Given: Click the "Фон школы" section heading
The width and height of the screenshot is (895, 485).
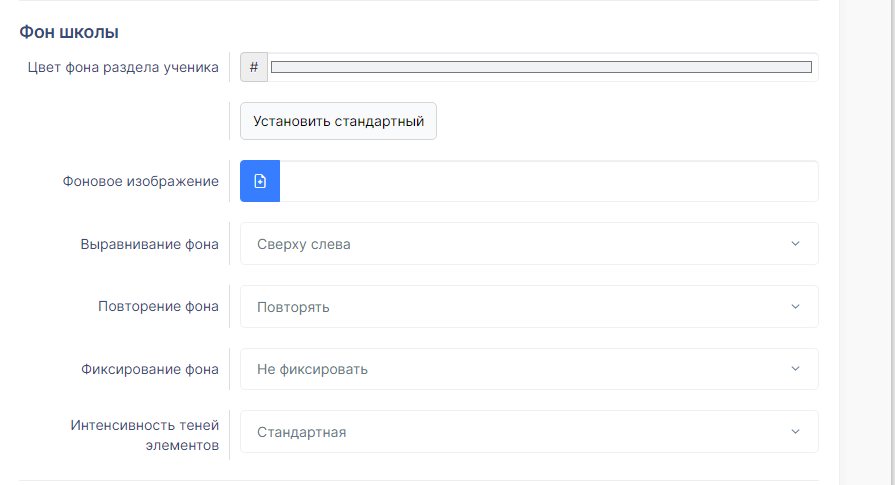Looking at the screenshot, I should (69, 32).
